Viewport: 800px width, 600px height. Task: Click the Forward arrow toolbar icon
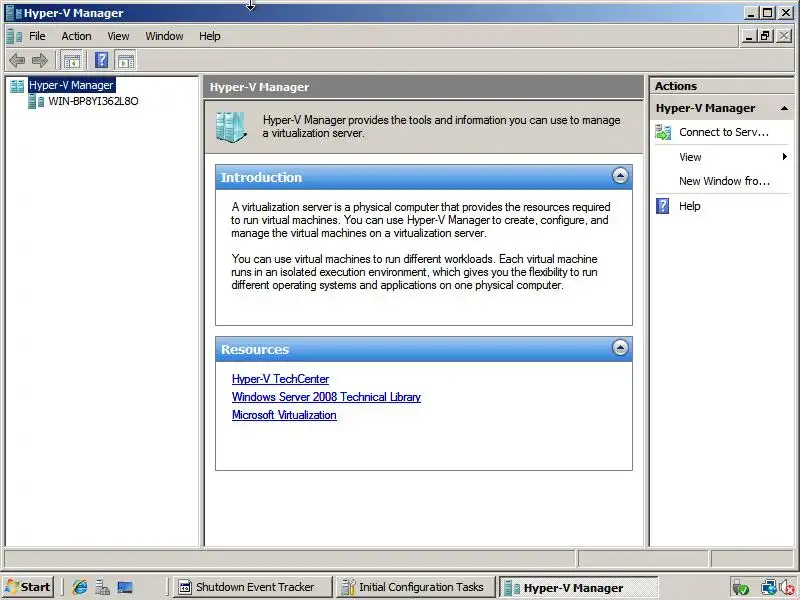pyautogui.click(x=39, y=61)
